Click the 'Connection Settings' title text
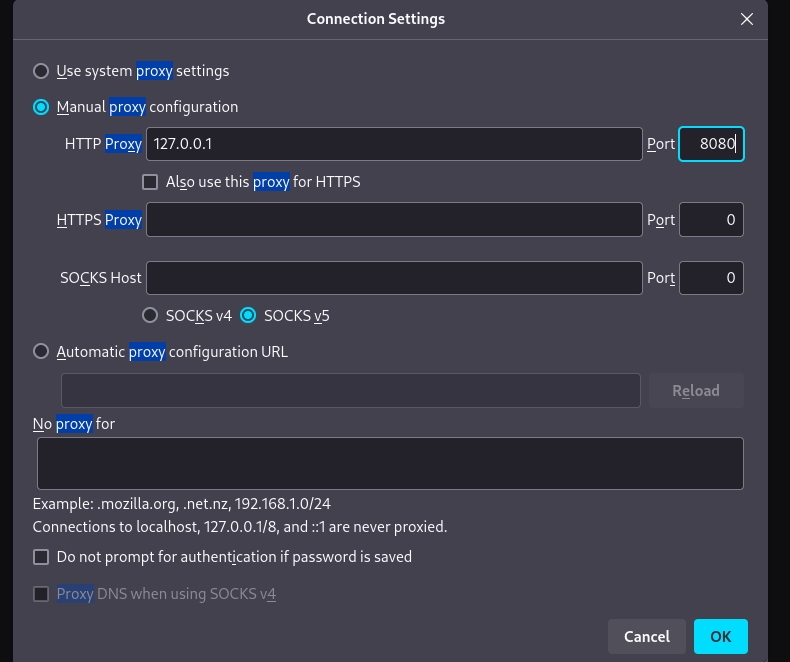Screen dimensions: 790x662 376,19
